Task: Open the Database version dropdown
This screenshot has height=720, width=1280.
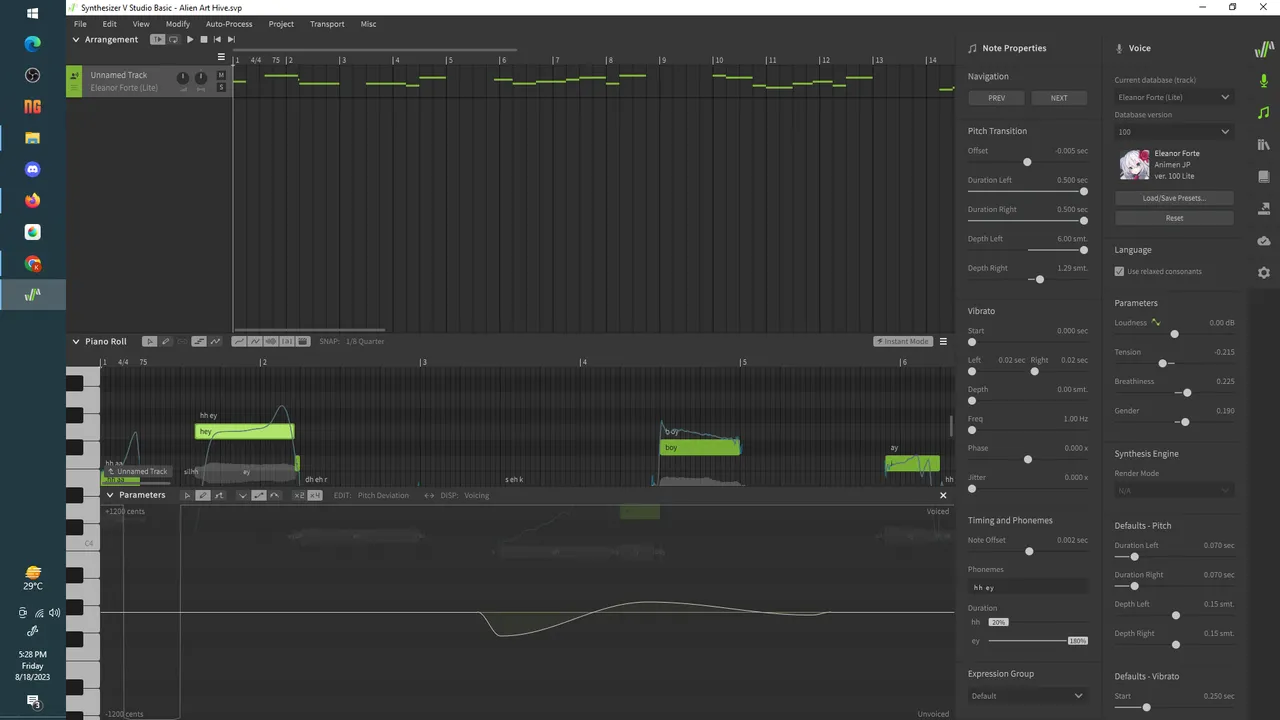Action: tap(1174, 132)
